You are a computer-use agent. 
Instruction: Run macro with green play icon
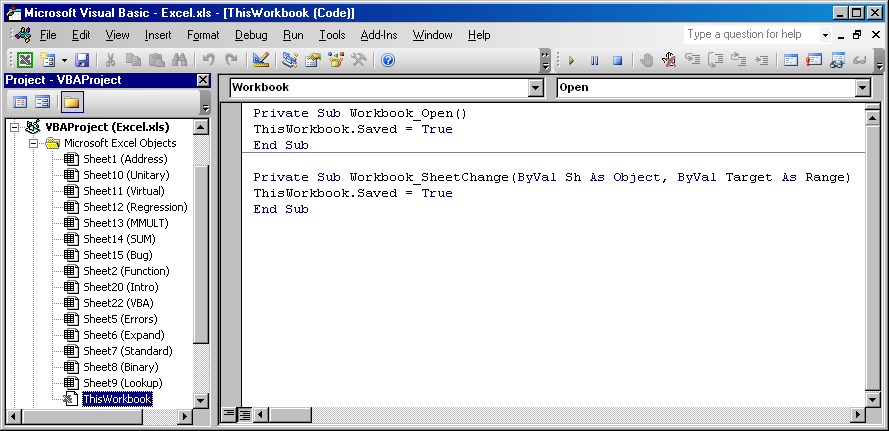pyautogui.click(x=572, y=60)
